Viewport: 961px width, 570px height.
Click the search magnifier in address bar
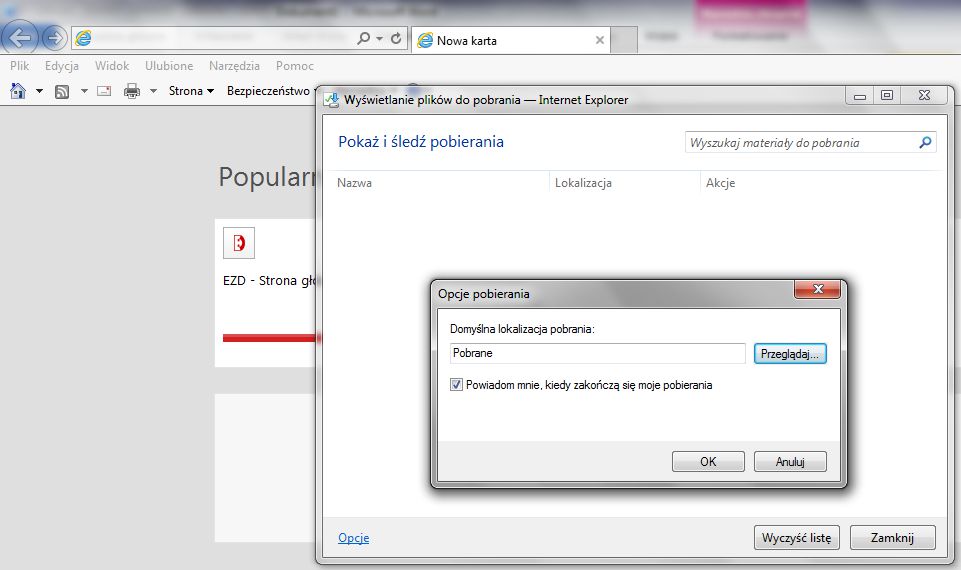(x=363, y=38)
